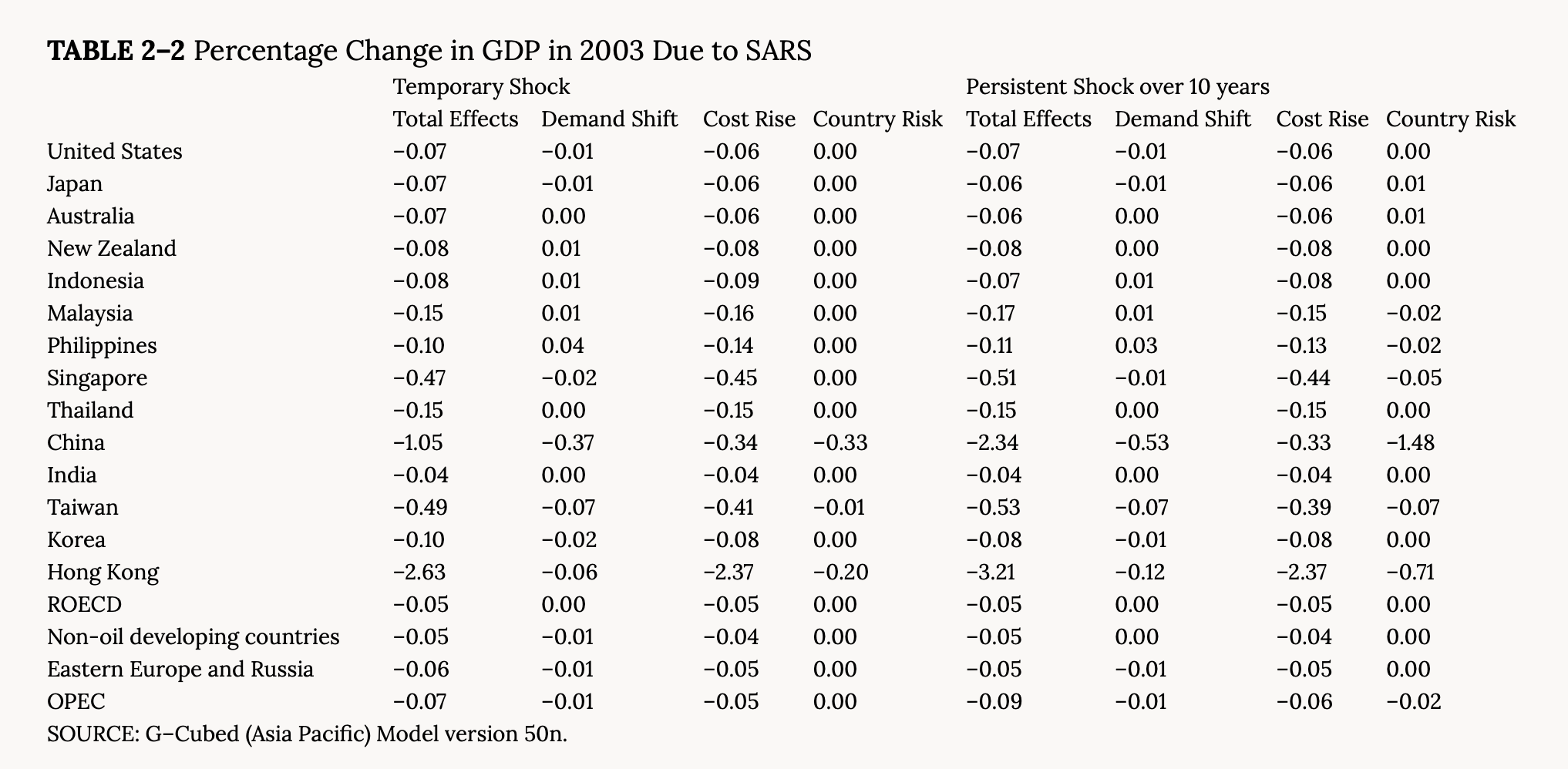Click the United States row label
Image resolution: width=1568 pixels, height=769 pixels.
click(x=115, y=151)
